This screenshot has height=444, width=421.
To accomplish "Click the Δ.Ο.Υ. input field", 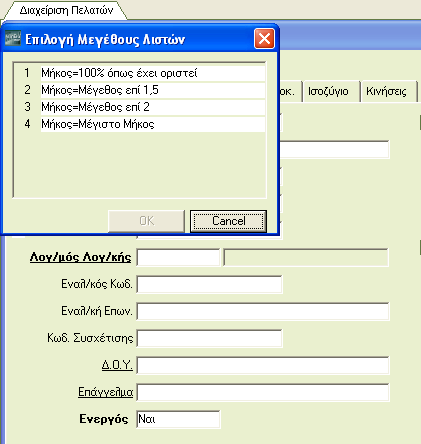I will (x=263, y=366).
